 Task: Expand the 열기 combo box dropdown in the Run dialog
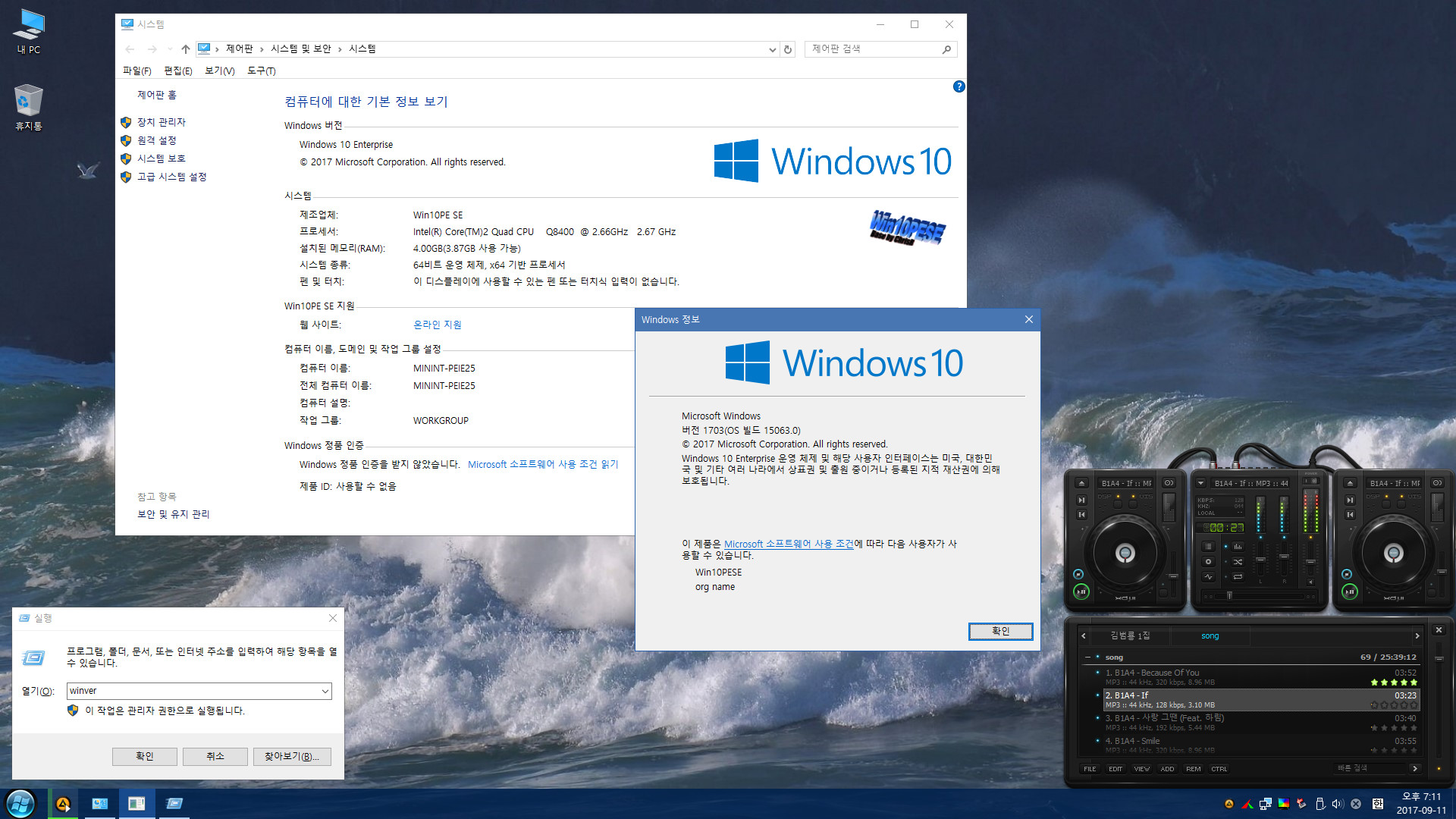[x=325, y=691]
